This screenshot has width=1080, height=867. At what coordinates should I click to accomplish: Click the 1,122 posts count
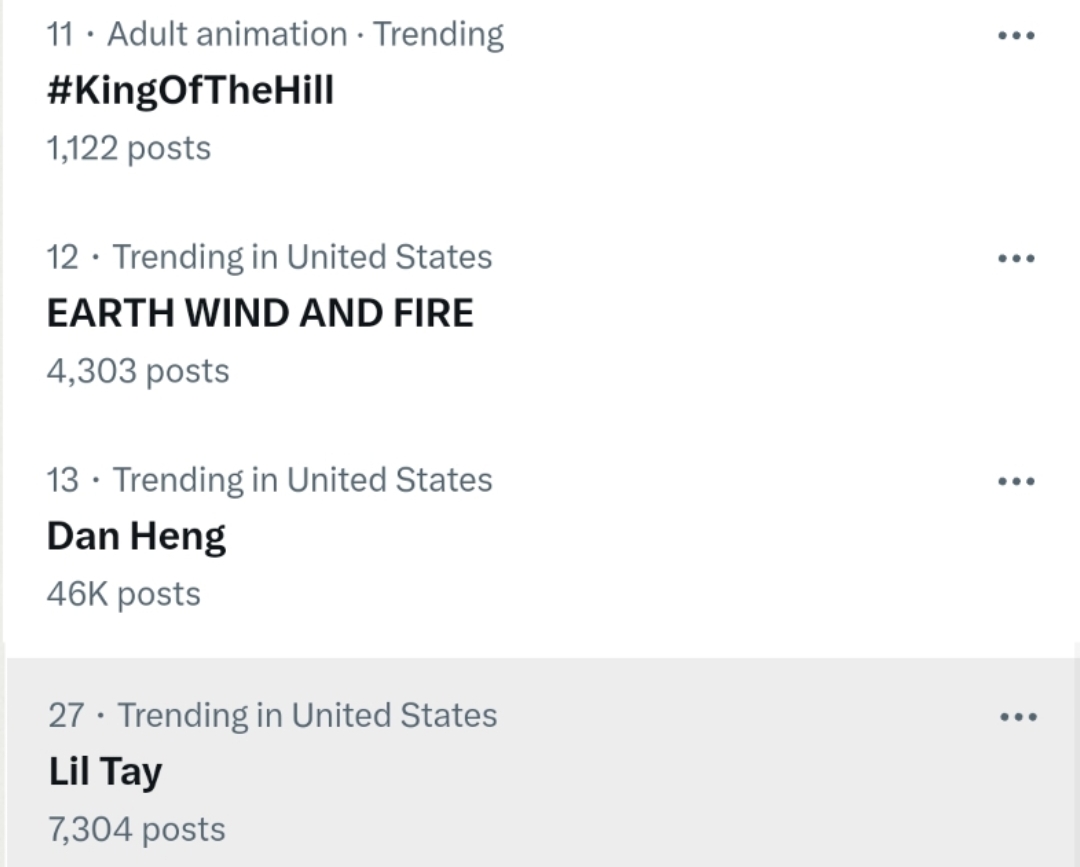tap(129, 148)
